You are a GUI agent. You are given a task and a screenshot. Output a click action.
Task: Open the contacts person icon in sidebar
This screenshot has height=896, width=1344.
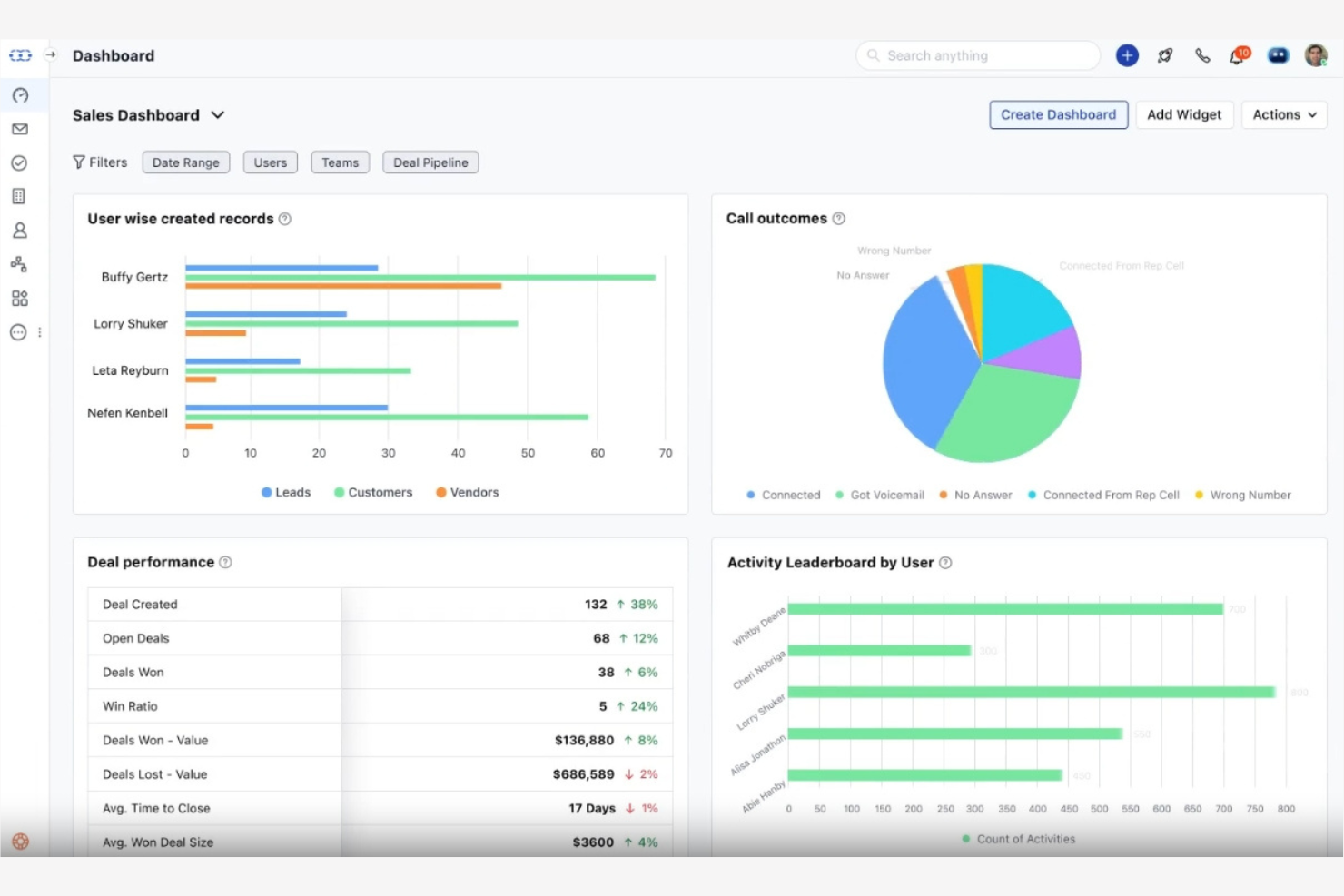tap(19, 231)
